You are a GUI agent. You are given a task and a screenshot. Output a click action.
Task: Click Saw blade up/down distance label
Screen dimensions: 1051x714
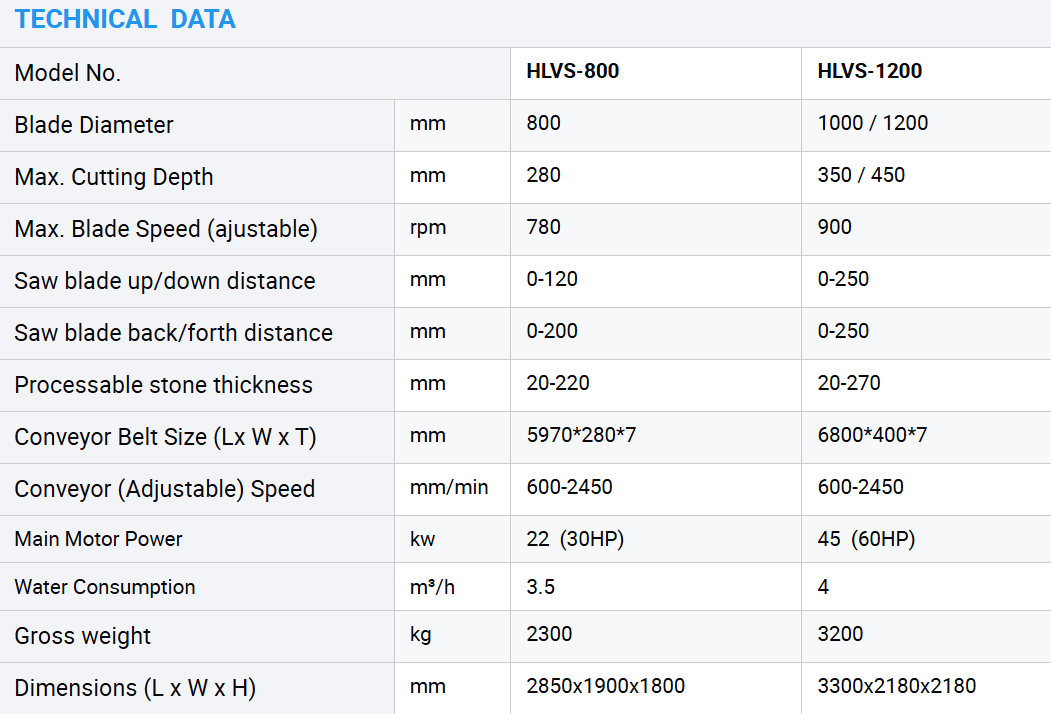165,281
